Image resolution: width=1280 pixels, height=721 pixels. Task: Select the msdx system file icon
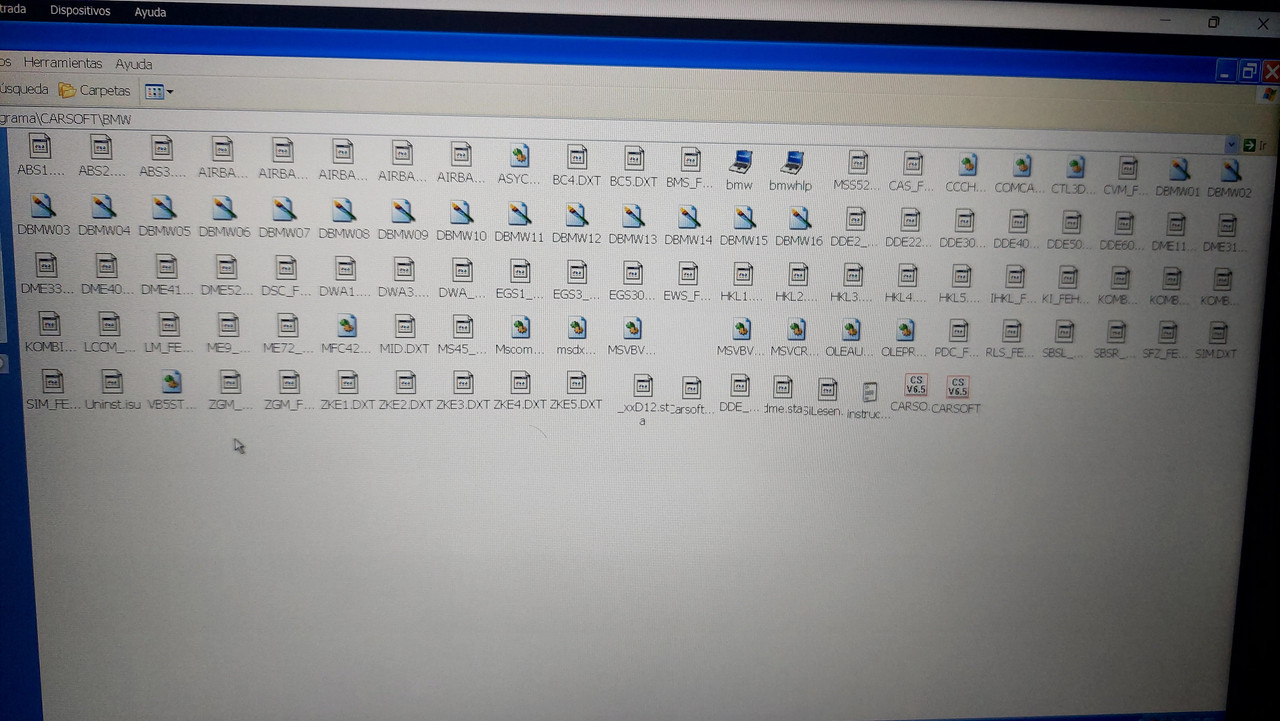coord(577,328)
